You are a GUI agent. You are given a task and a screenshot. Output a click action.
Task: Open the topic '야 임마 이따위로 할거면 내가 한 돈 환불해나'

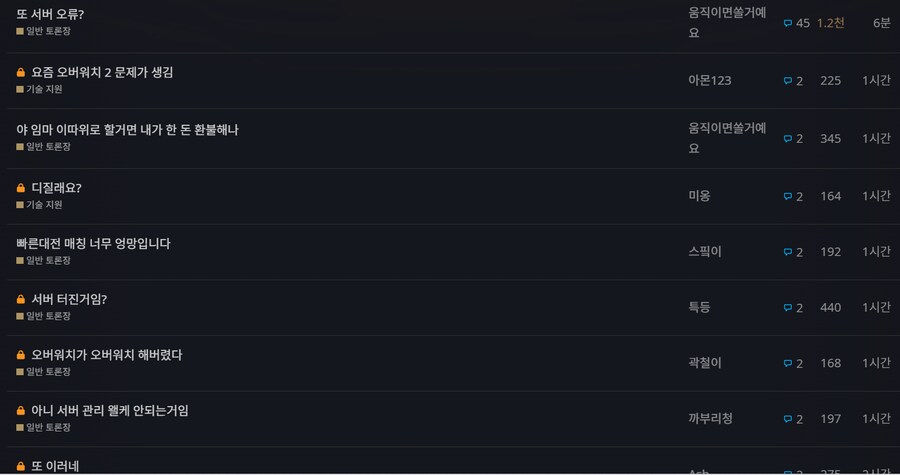pyautogui.click(x=127, y=130)
